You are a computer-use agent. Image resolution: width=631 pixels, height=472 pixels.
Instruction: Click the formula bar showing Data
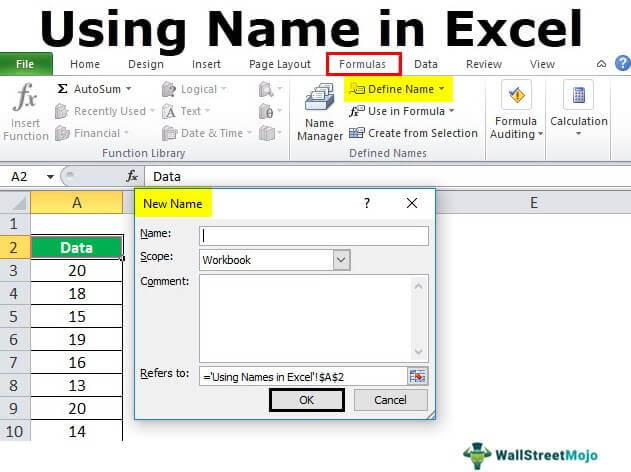tap(387, 177)
